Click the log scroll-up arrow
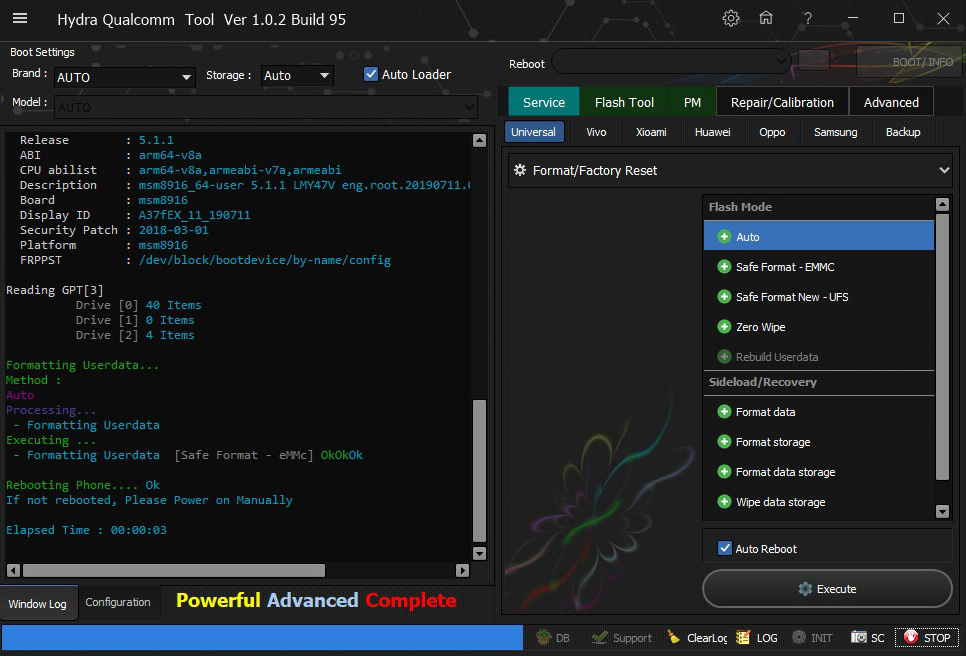This screenshot has width=966, height=656. tap(479, 140)
